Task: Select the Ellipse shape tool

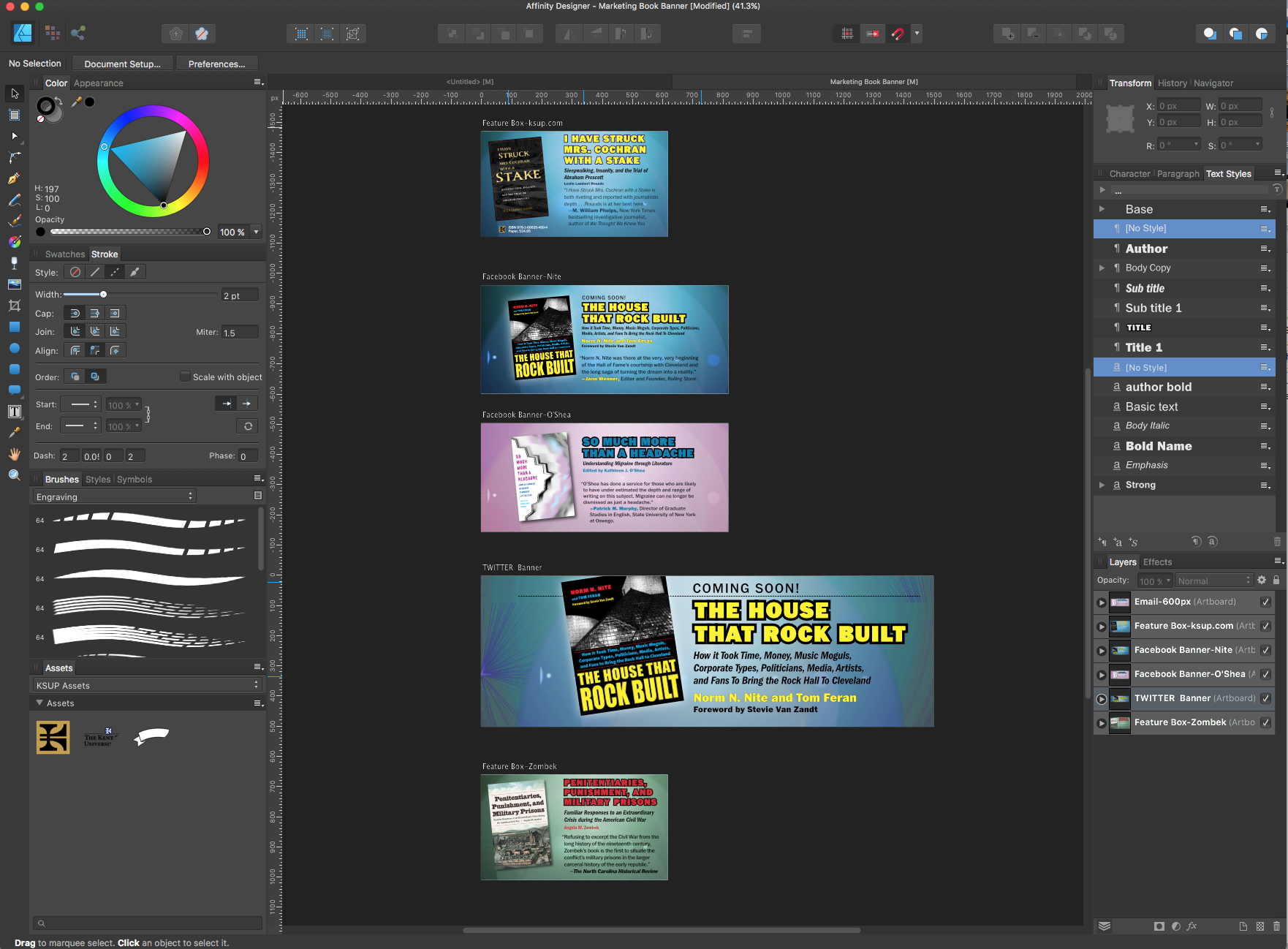Action: [x=15, y=348]
